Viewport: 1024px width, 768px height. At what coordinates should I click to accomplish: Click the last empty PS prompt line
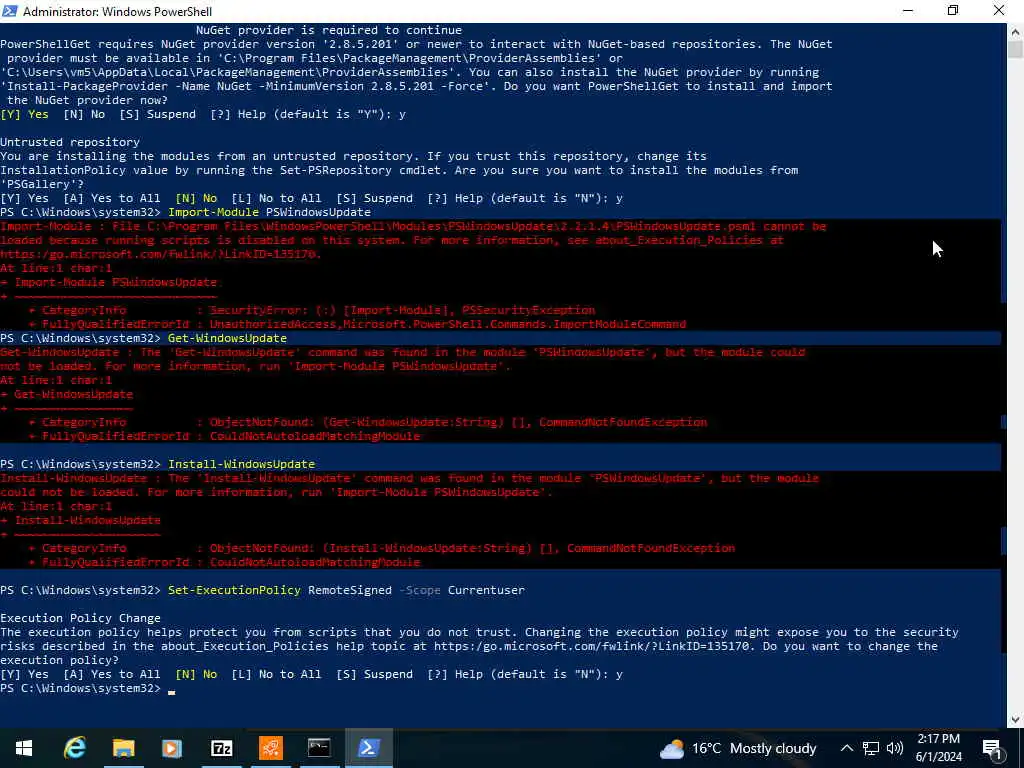point(88,688)
